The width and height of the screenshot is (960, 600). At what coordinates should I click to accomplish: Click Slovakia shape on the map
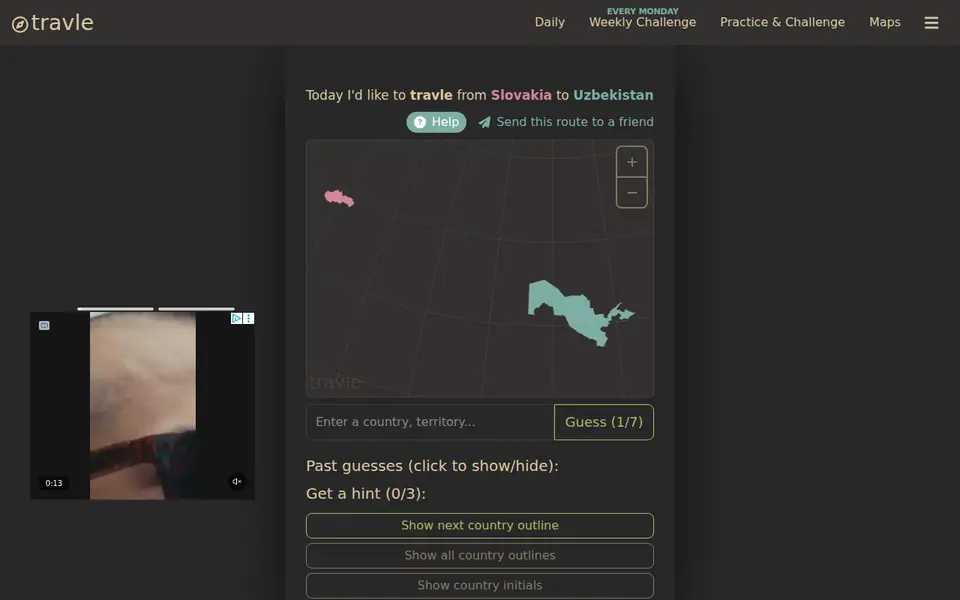[339, 198]
